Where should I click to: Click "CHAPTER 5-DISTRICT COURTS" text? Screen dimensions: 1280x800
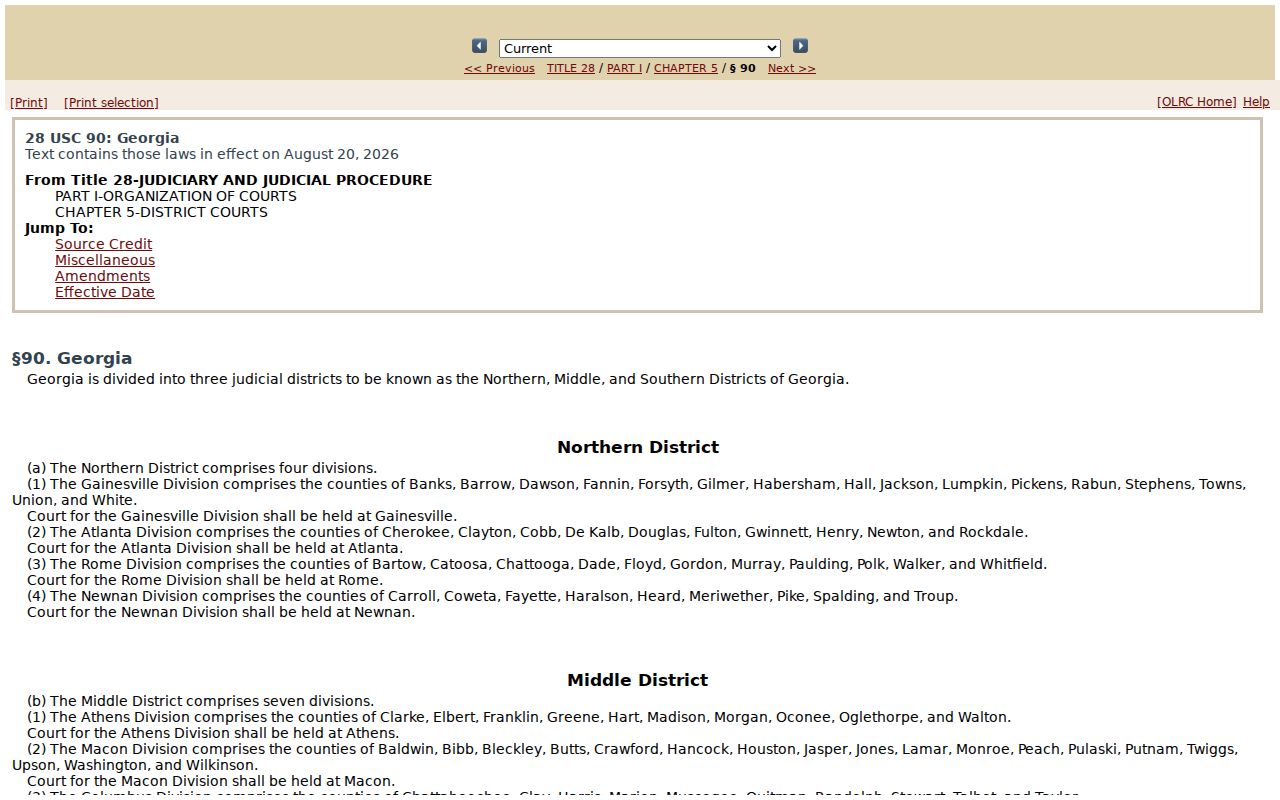click(x=161, y=212)
